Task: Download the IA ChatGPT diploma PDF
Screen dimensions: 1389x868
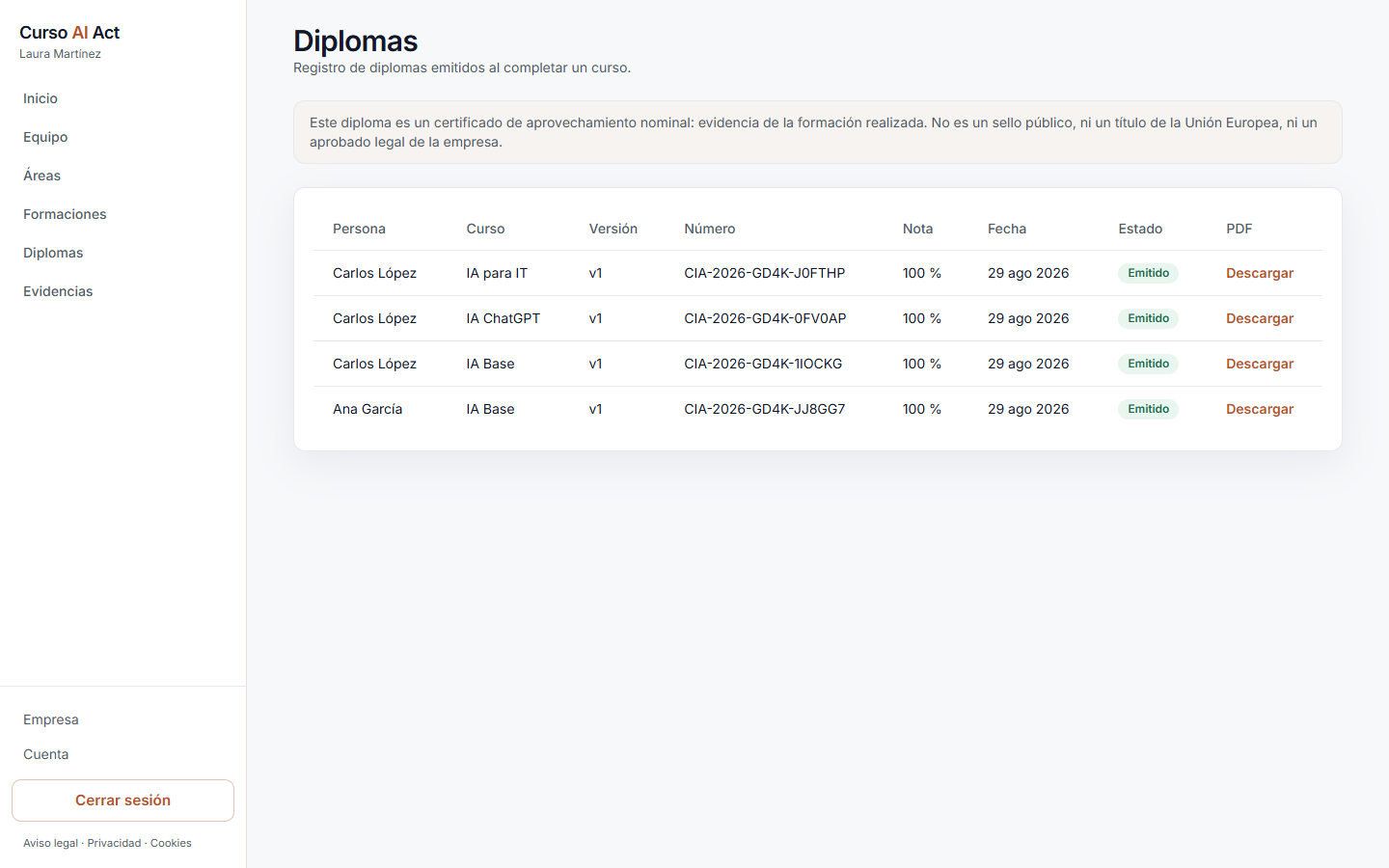Action: point(1260,318)
